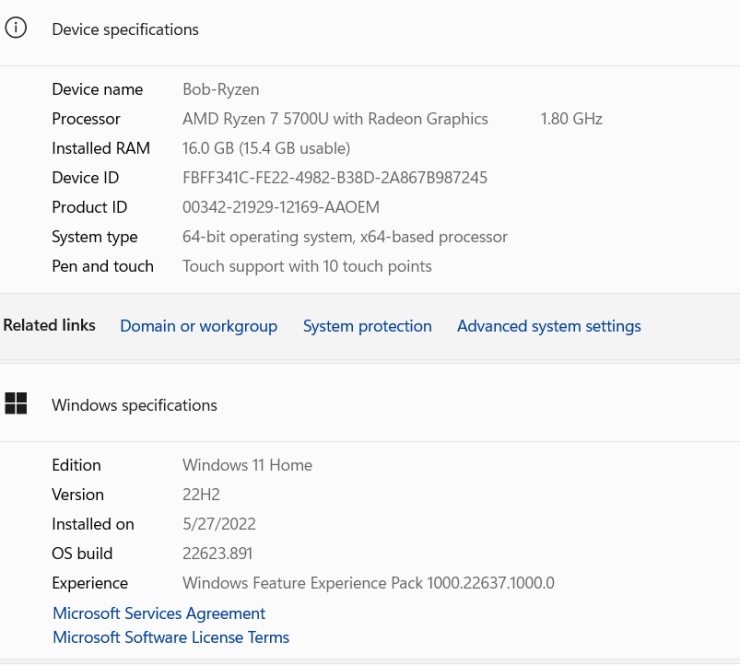Click the Windows logo beside Windows specifications
This screenshot has height=665, width=740.
pos(16,404)
